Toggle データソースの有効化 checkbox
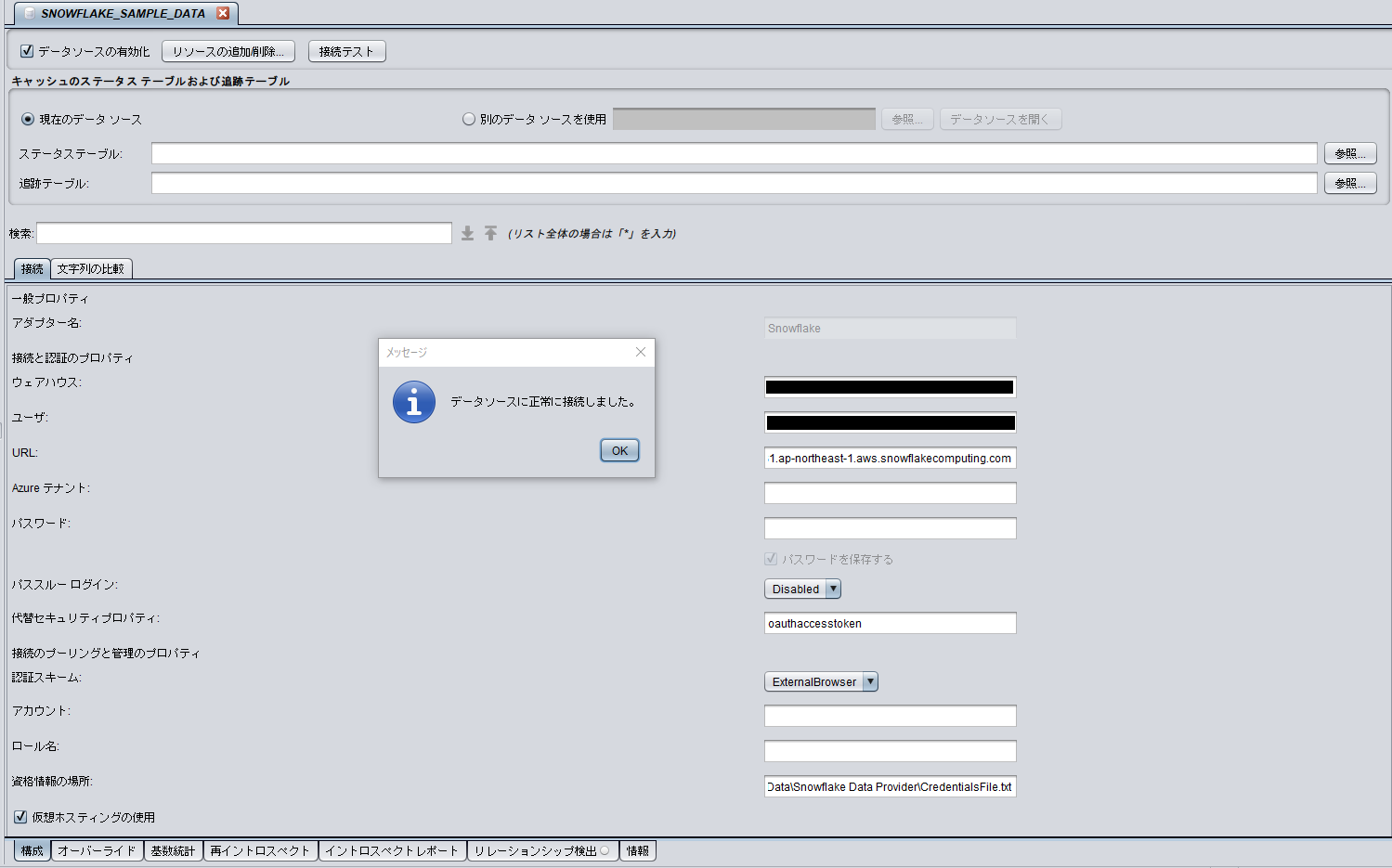Viewport: 1392px width, 868px height. pos(27,51)
